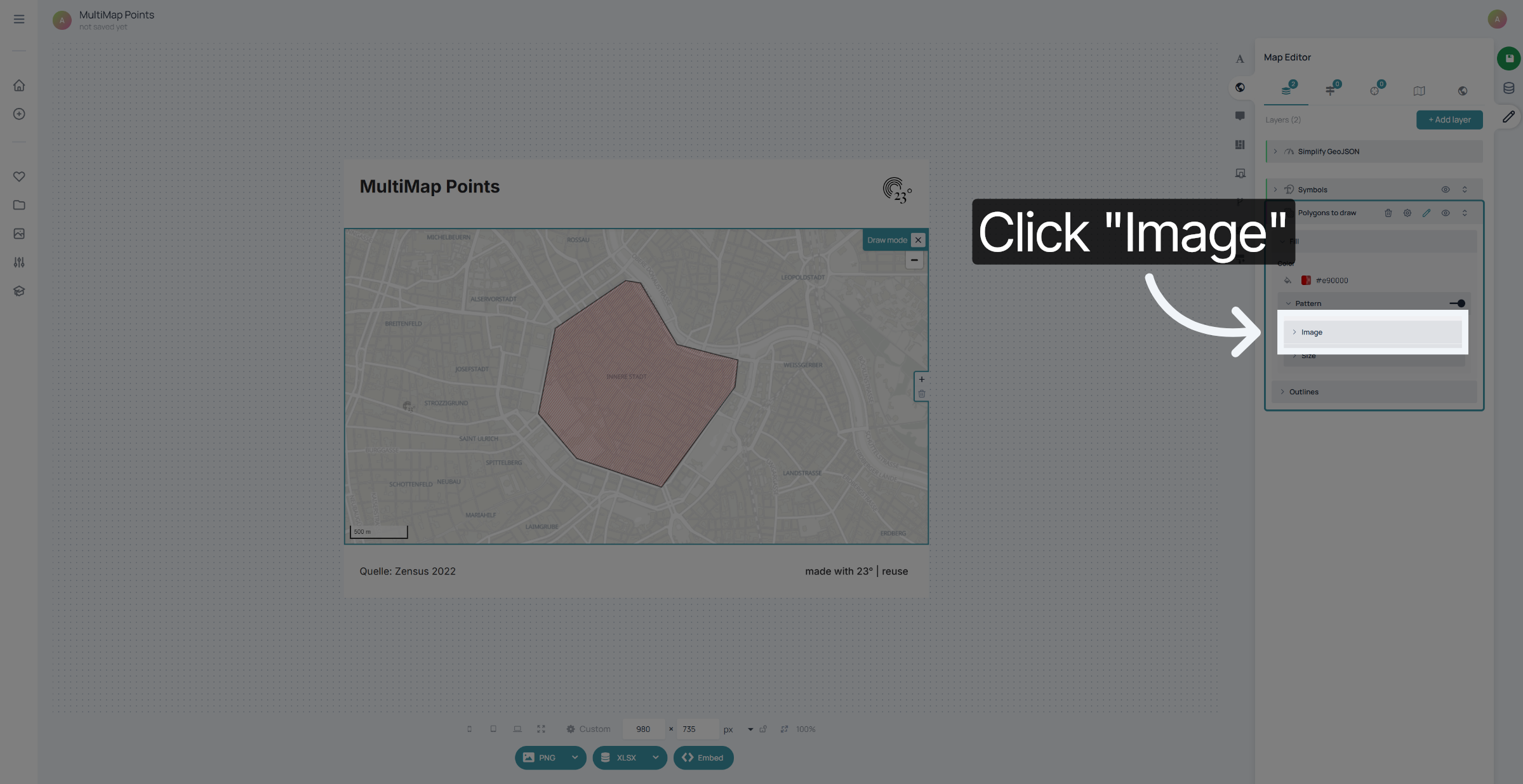Open the graduation cap learning icon
This screenshot has height=784, width=1523.
[19, 291]
